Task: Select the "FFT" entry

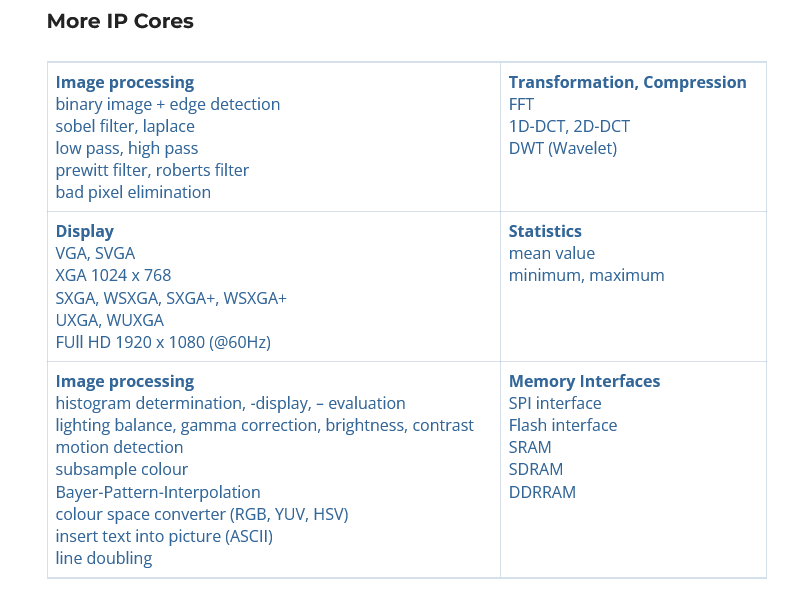Action: click(521, 104)
